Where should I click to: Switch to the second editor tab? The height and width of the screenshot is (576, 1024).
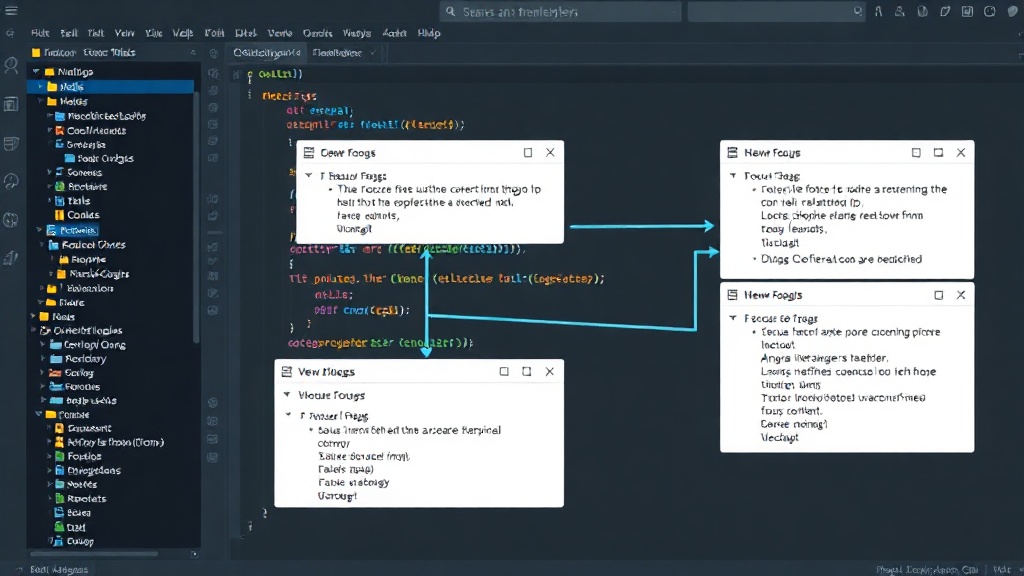click(337, 52)
